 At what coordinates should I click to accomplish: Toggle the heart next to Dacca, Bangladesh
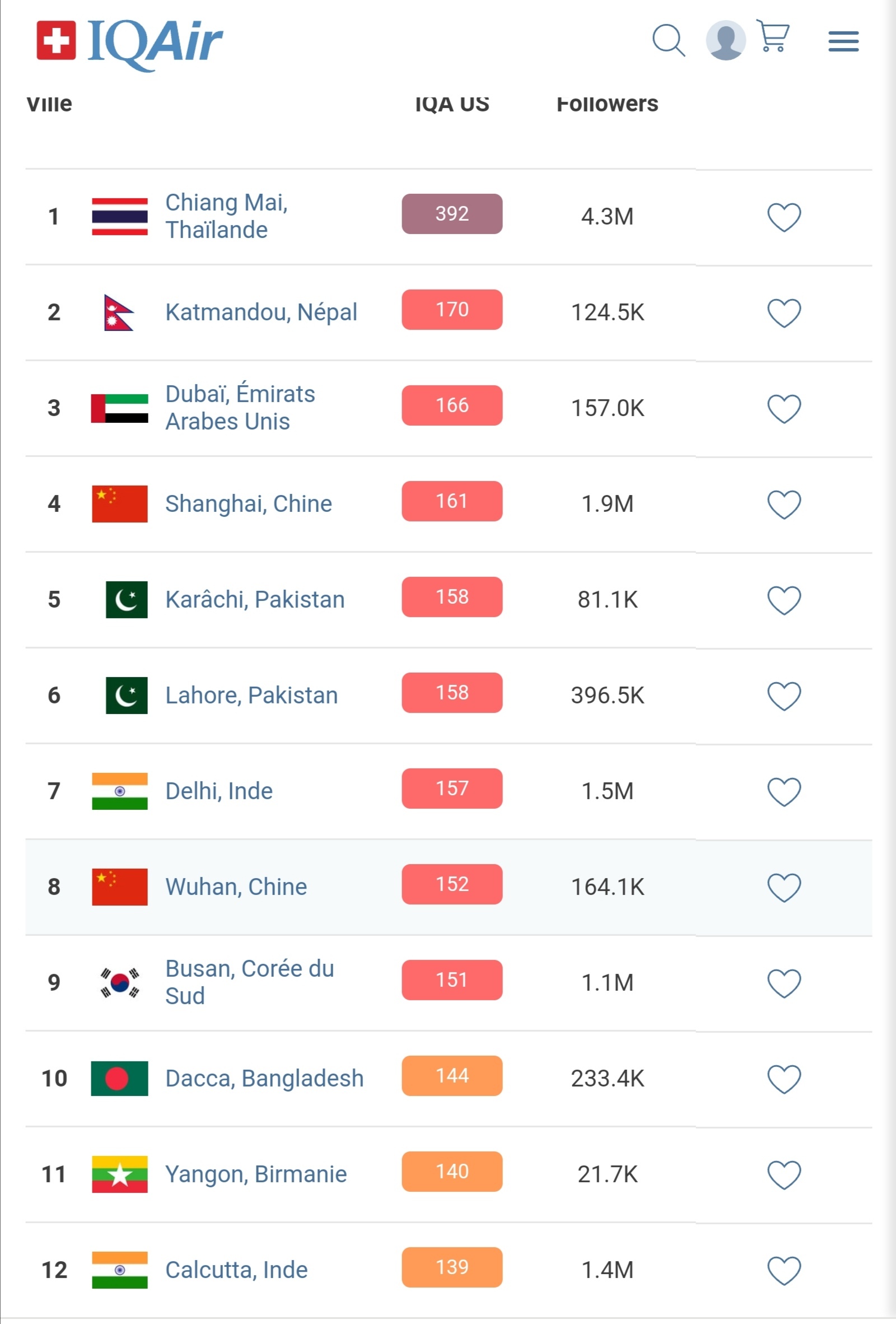click(x=784, y=1079)
